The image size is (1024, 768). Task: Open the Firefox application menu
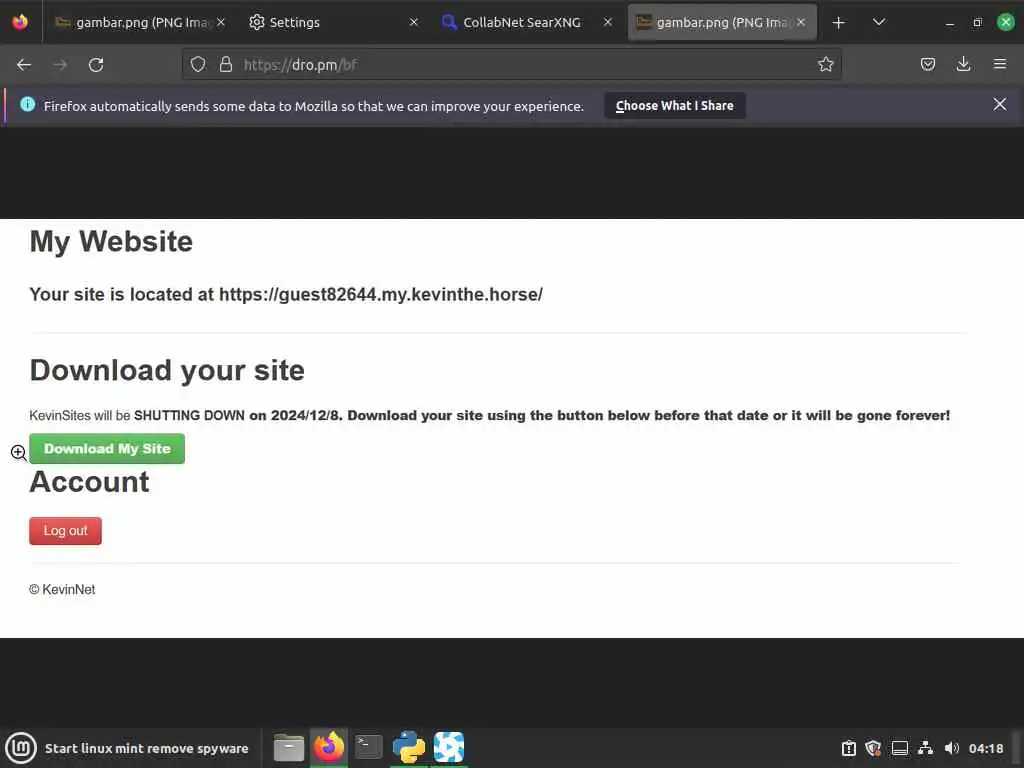(1000, 64)
